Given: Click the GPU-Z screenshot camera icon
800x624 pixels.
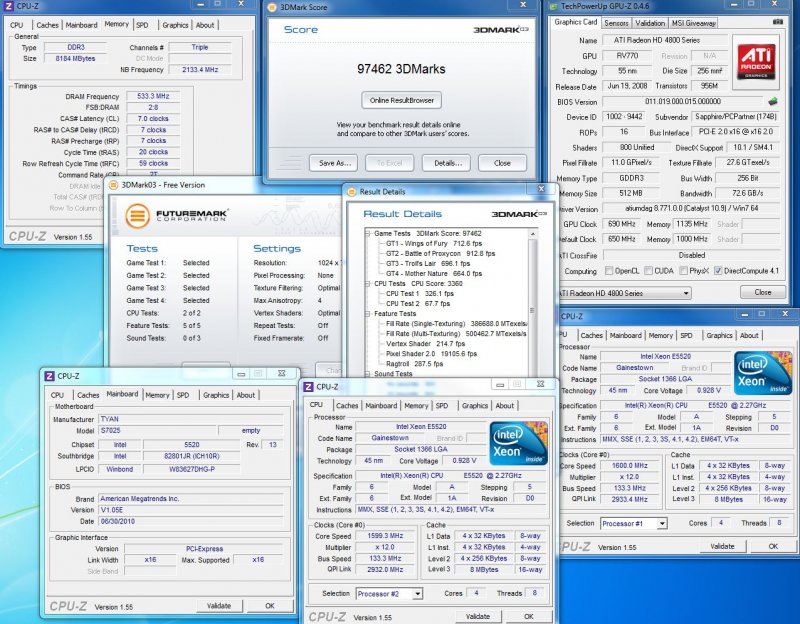Looking at the screenshot, I should point(778,22).
